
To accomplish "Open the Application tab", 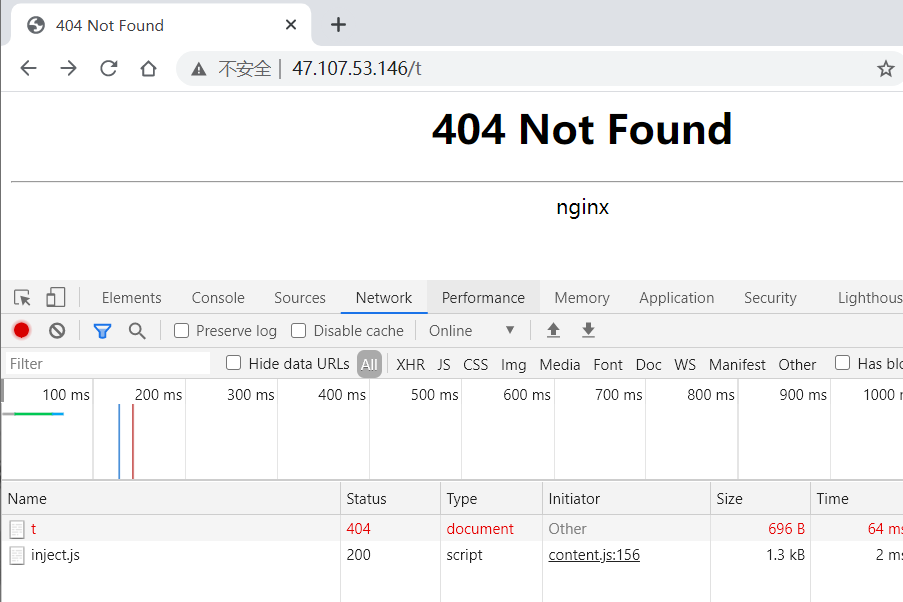I will (x=676, y=298).
